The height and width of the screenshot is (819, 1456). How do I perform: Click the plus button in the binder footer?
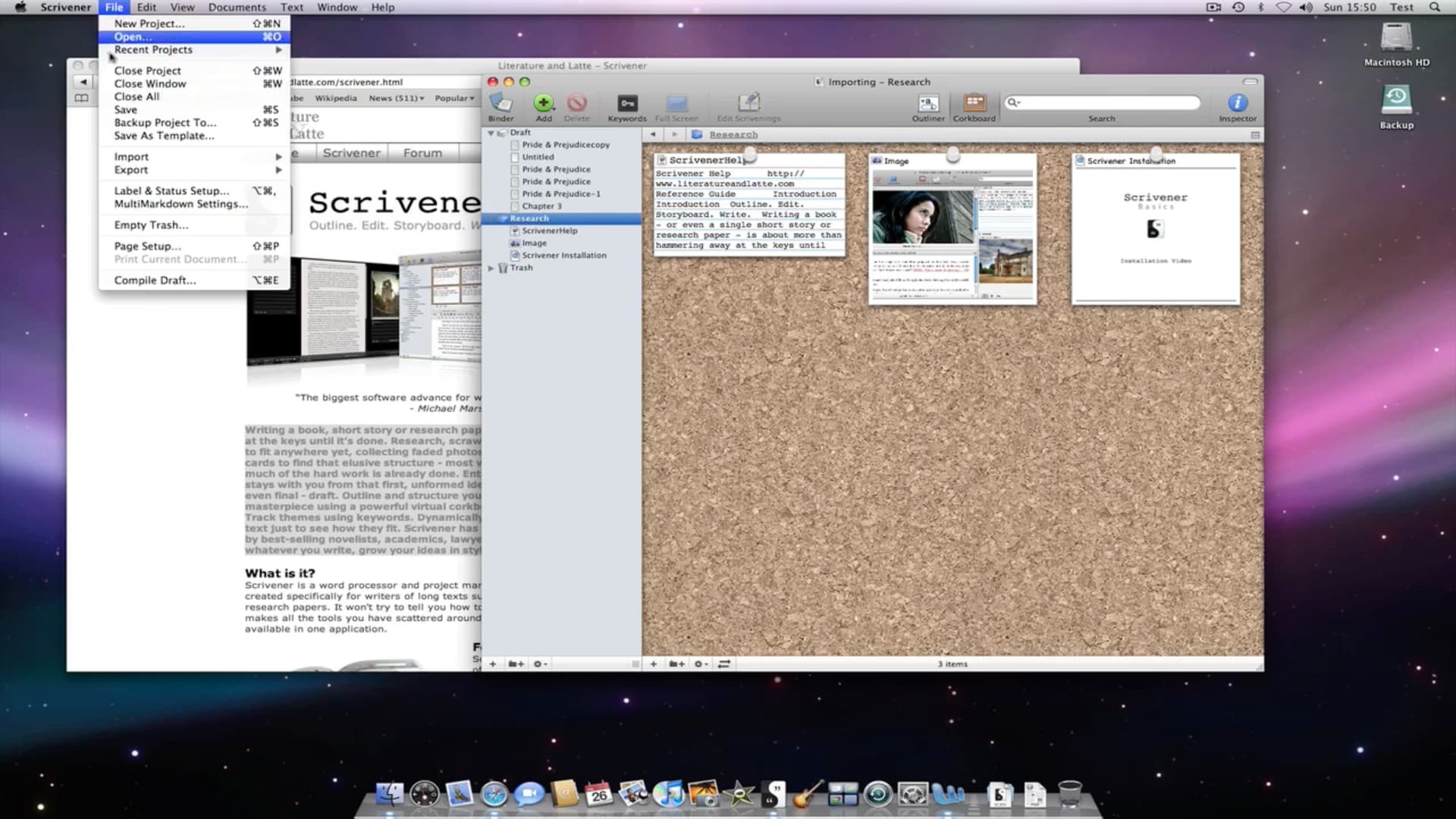[493, 664]
